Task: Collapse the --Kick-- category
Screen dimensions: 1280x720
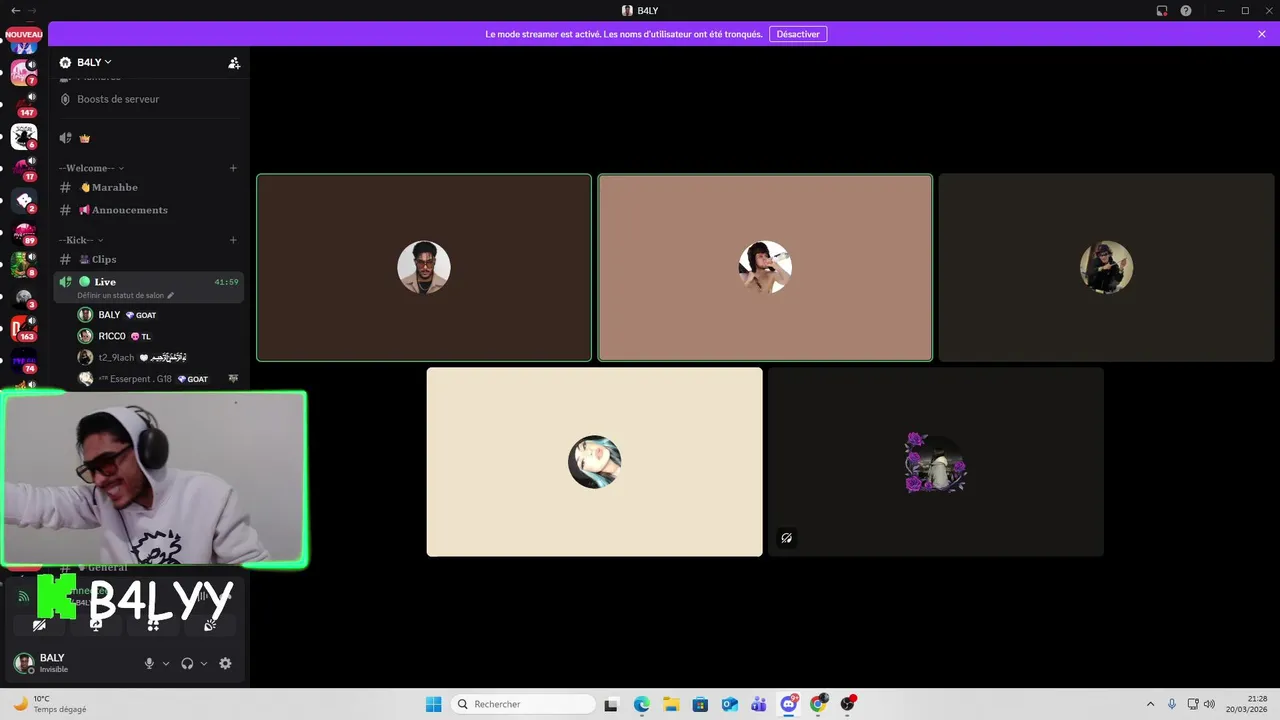Action: click(x=81, y=240)
